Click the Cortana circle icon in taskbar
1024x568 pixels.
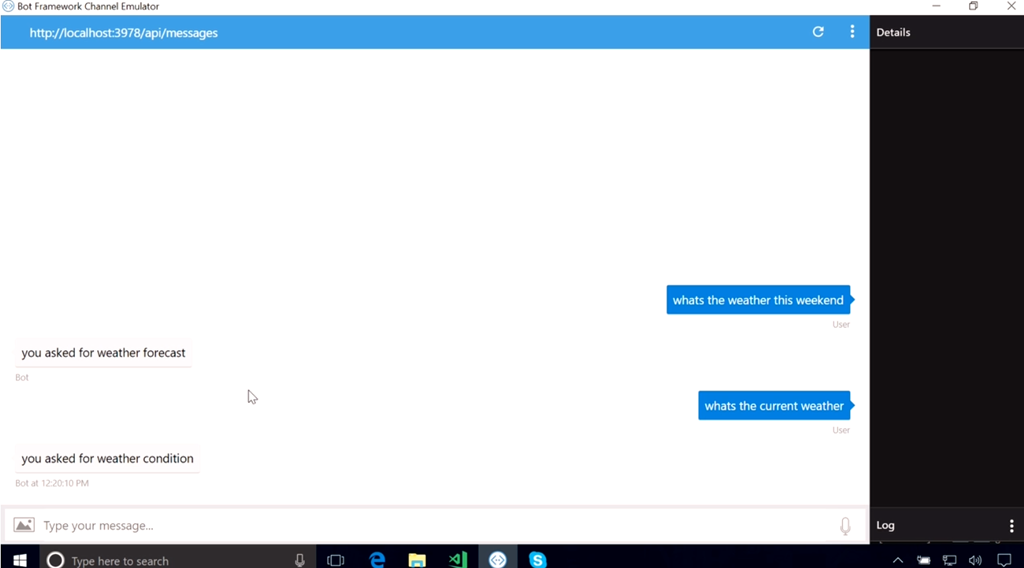pyautogui.click(x=56, y=560)
